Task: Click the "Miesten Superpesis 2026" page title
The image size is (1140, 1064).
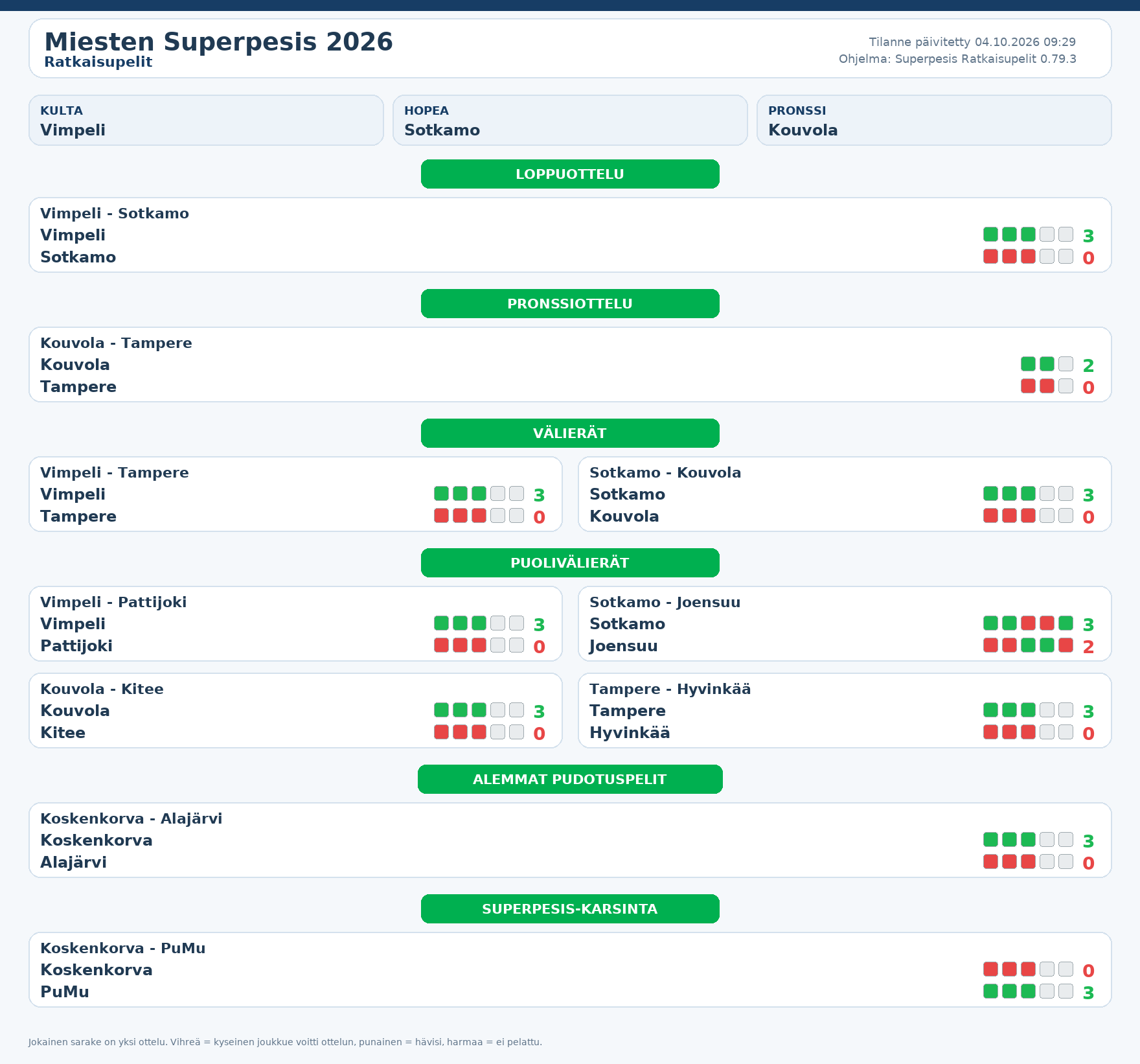Action: pos(218,42)
